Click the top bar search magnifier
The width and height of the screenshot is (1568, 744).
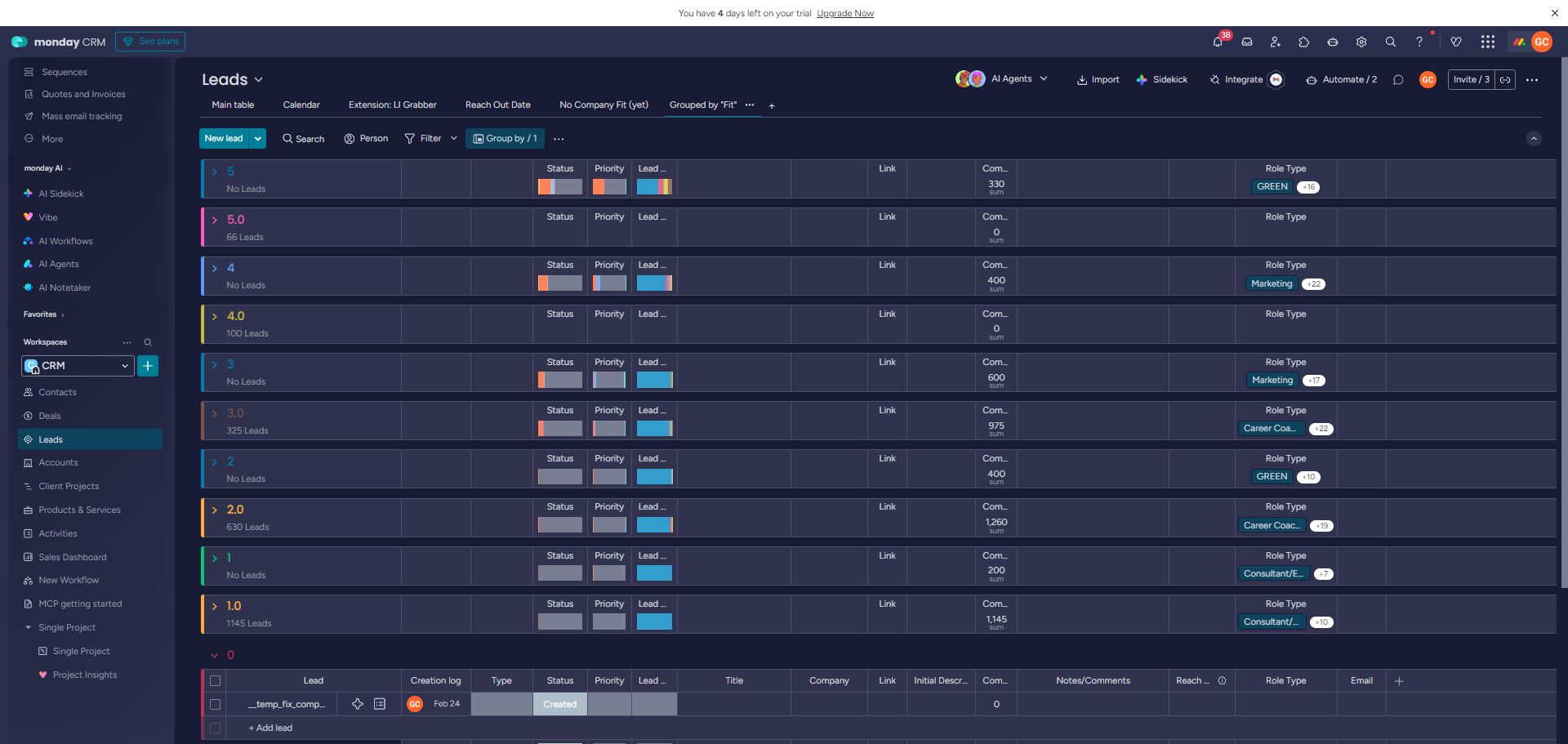pyautogui.click(x=1390, y=42)
